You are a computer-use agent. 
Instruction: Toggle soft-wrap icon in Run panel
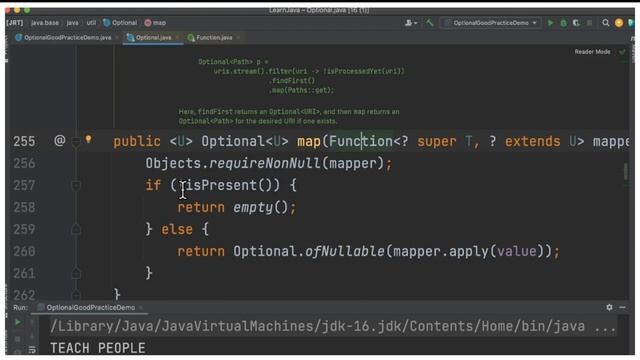coord(32,349)
